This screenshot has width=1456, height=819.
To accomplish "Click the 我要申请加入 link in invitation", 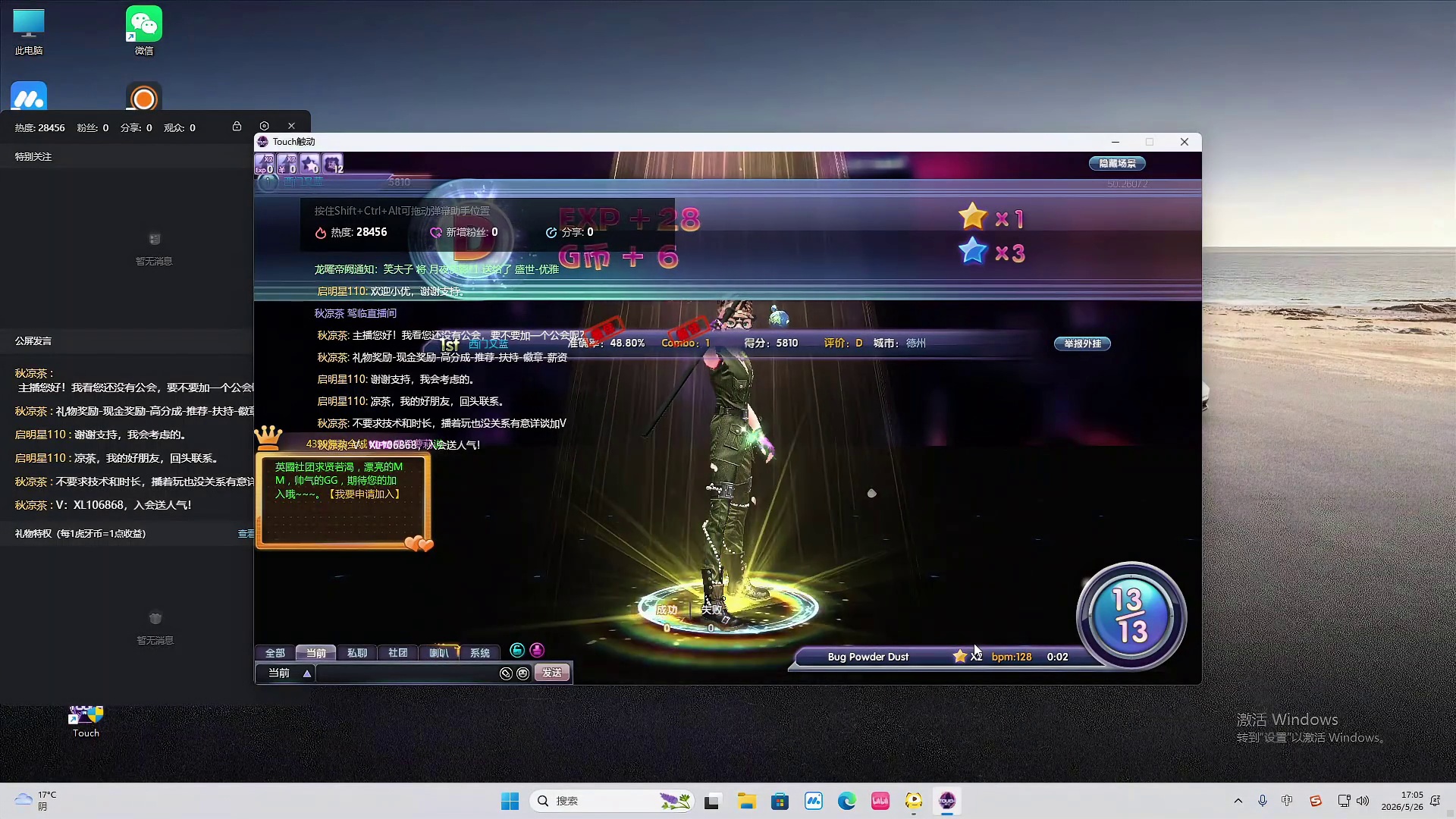I will [x=363, y=494].
